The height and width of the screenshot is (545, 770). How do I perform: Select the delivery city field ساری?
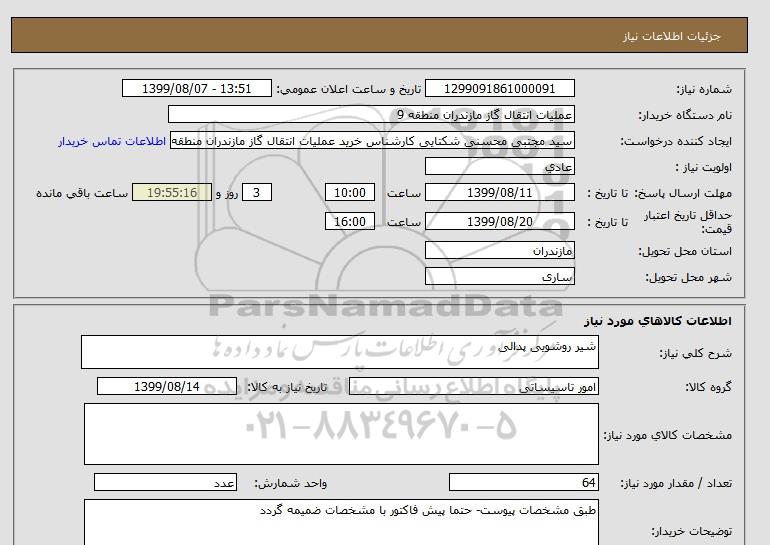[x=499, y=276]
